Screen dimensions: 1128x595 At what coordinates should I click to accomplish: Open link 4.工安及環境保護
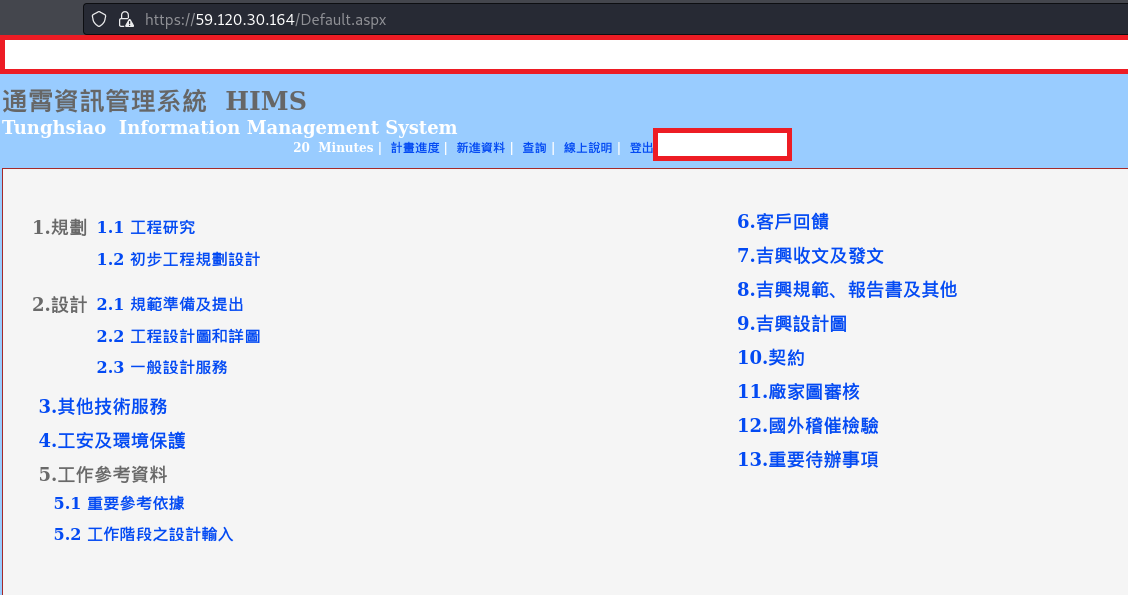point(112,440)
